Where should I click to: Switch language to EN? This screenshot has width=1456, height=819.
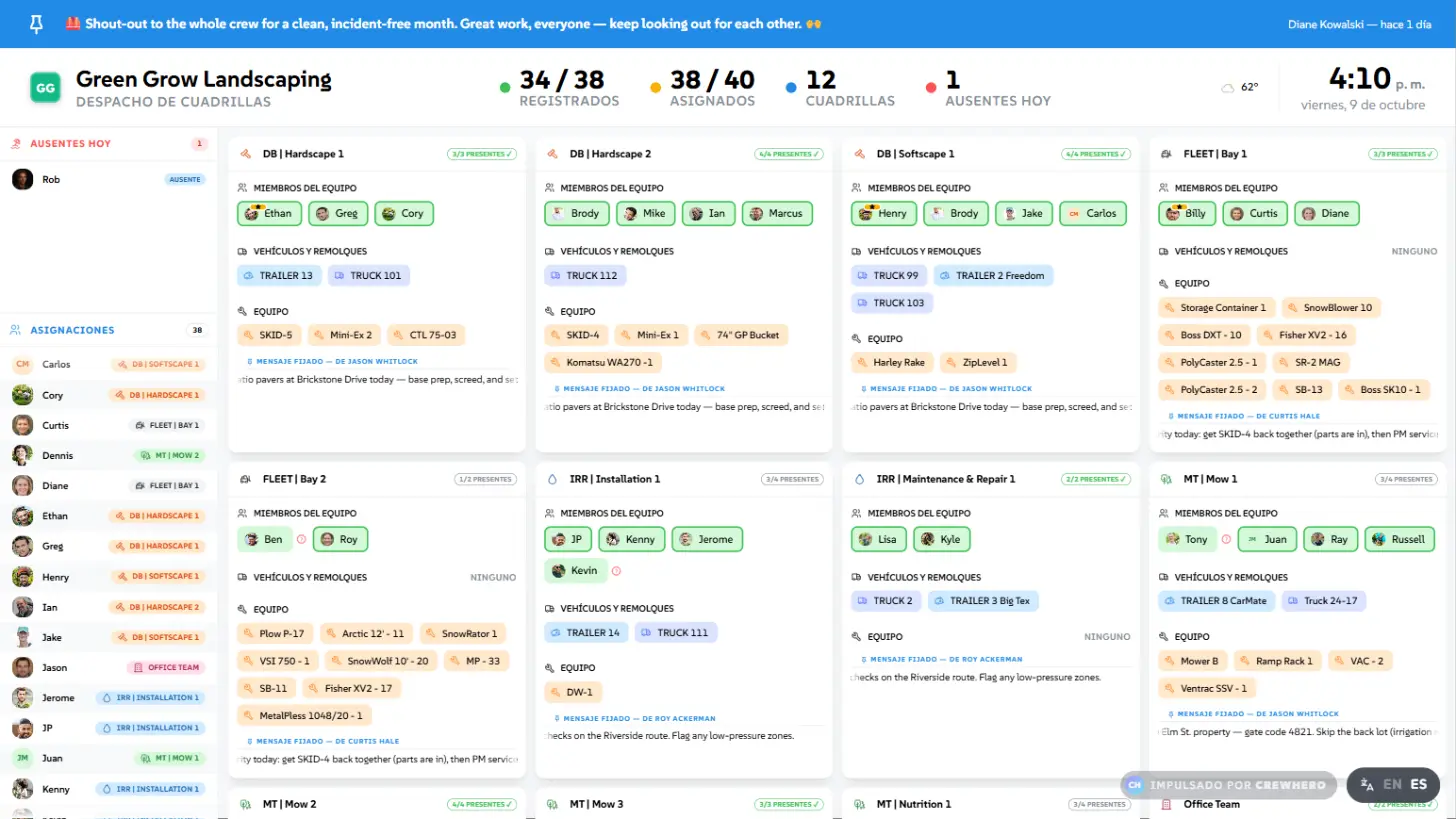point(1392,785)
